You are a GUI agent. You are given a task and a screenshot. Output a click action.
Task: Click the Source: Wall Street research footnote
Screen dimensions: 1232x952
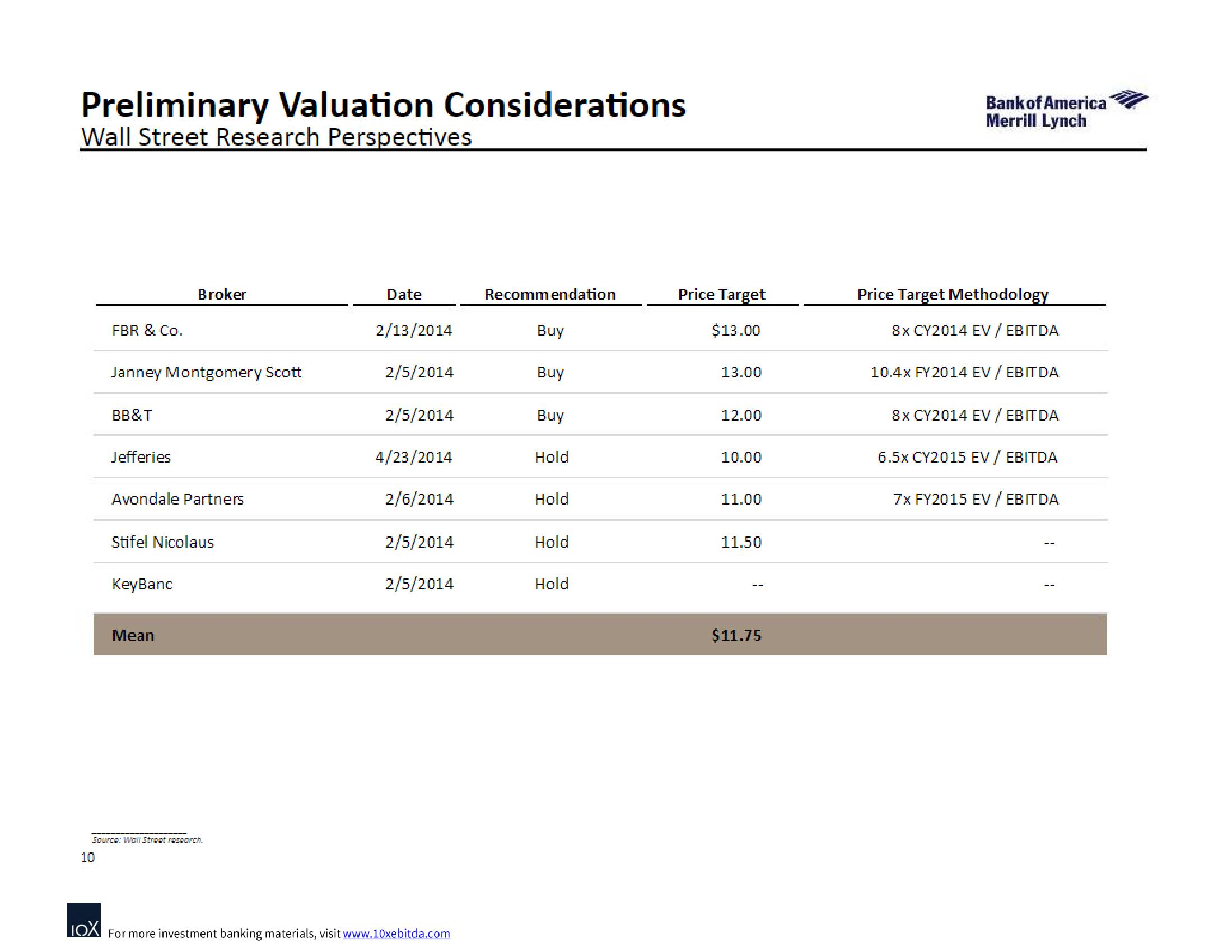pos(147,840)
